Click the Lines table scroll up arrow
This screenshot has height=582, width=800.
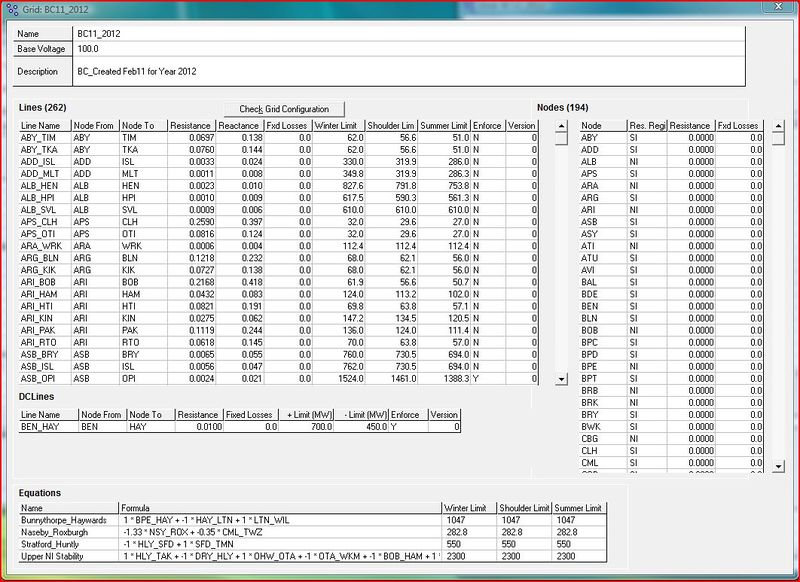[x=561, y=126]
